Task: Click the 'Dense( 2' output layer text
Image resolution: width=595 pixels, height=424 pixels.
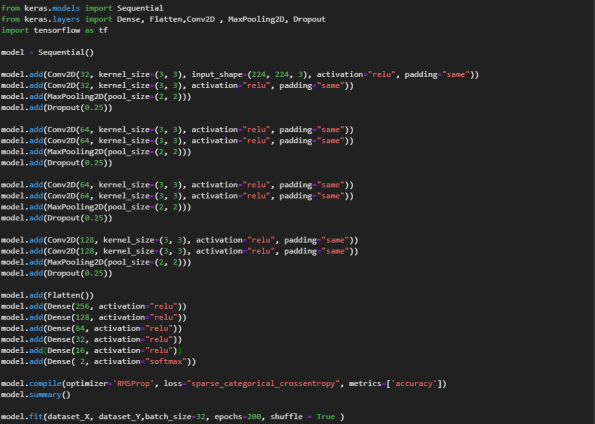Action: tap(66, 361)
